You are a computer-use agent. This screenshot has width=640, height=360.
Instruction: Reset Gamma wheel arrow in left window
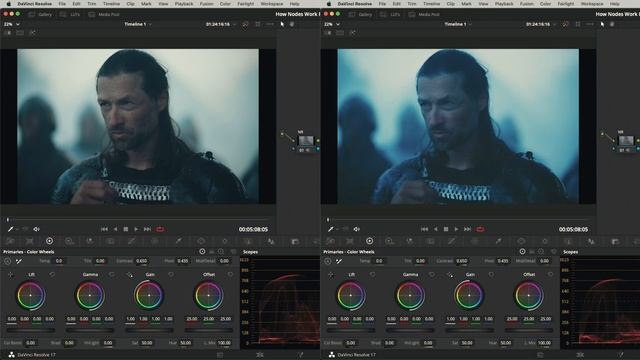pyautogui.click(x=111, y=275)
